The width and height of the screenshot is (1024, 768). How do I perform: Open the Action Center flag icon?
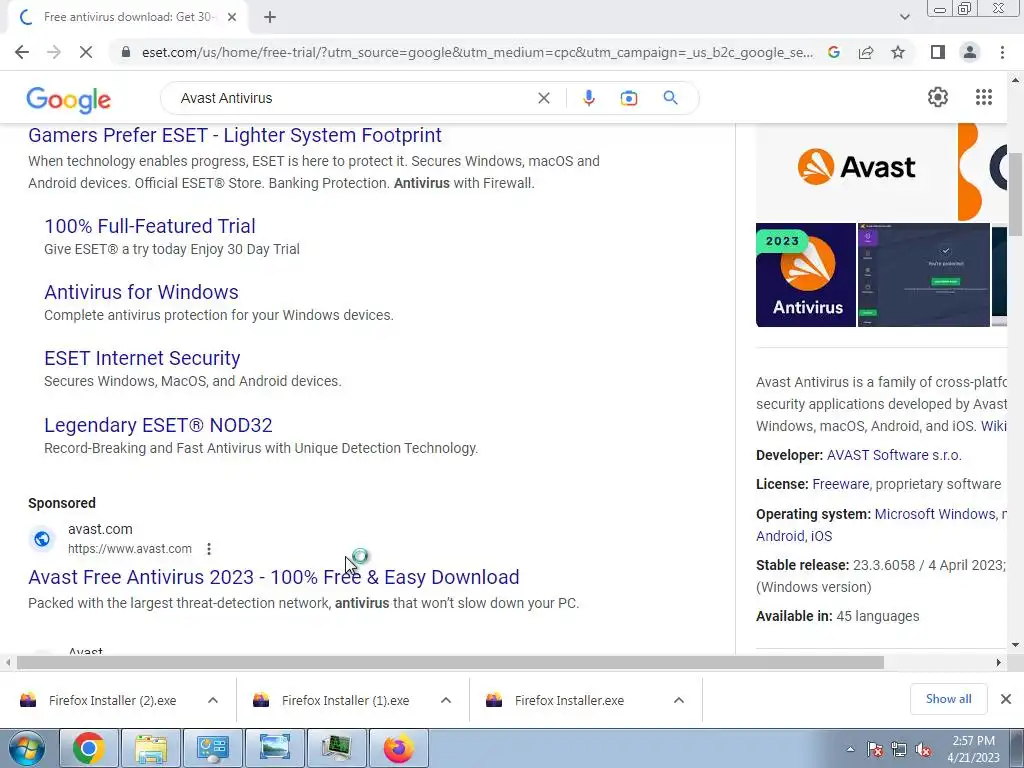[874, 750]
